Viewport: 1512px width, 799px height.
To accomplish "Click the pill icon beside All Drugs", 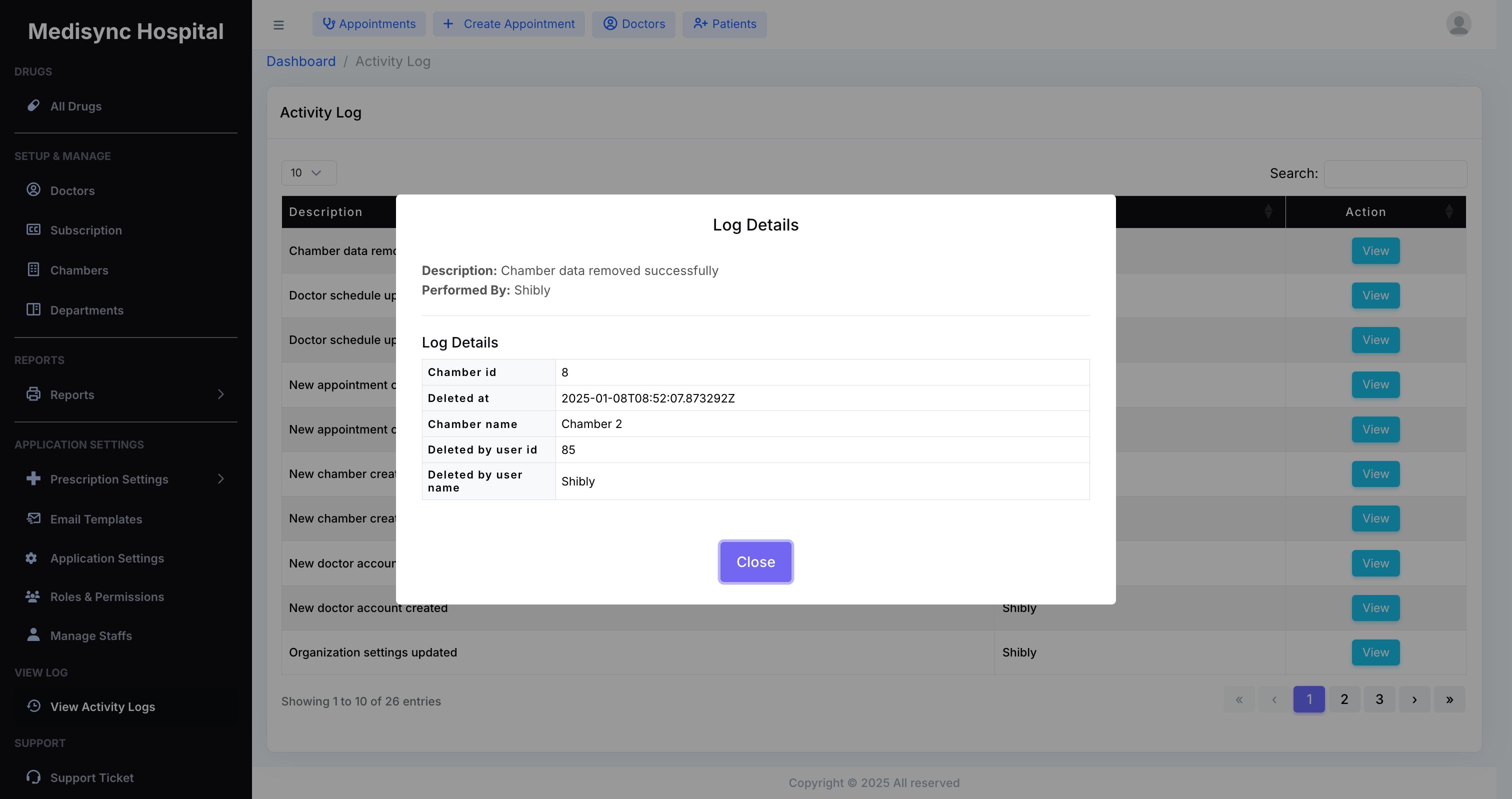I will coord(33,105).
